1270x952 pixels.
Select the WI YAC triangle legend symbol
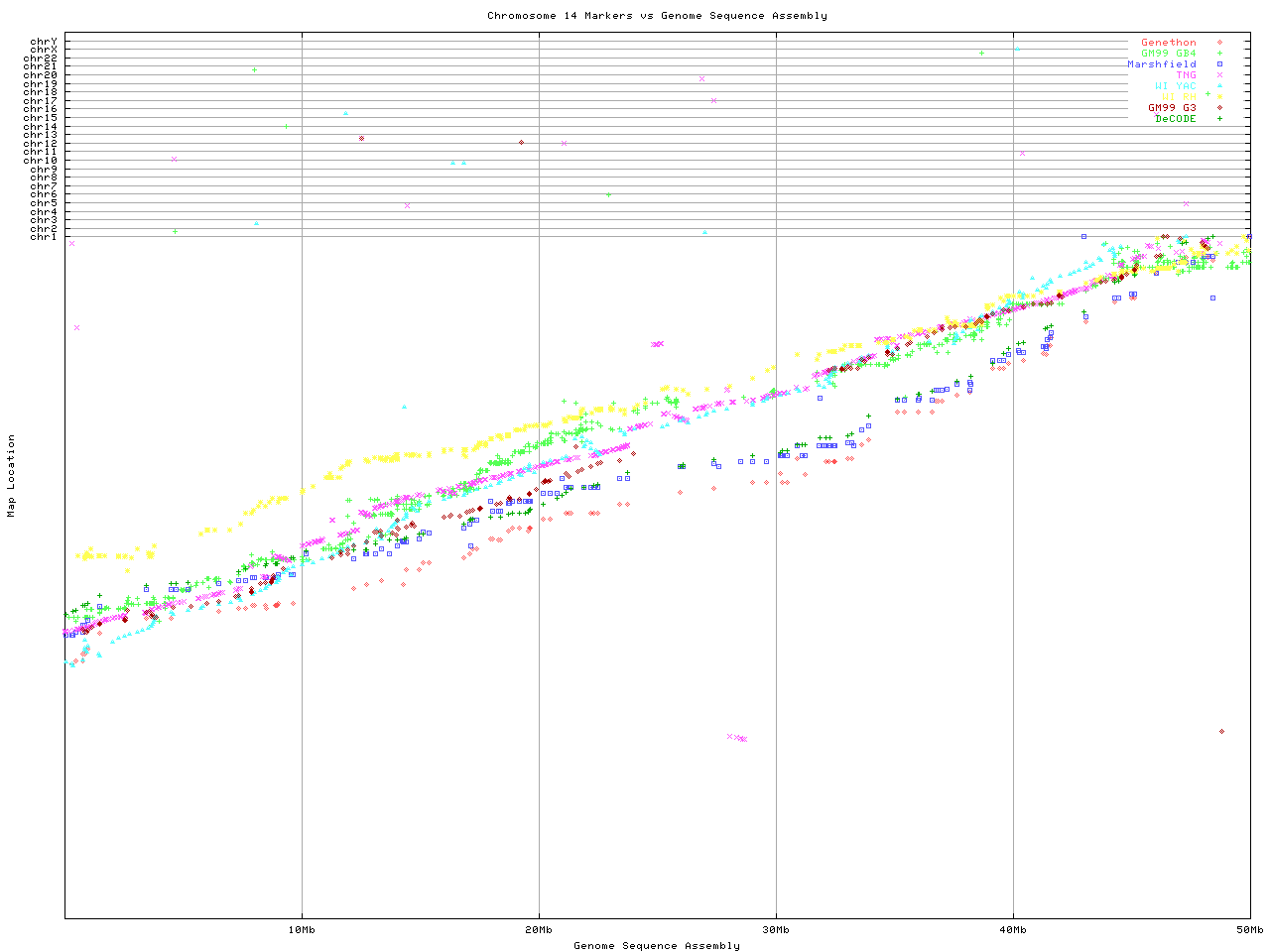[1219, 86]
